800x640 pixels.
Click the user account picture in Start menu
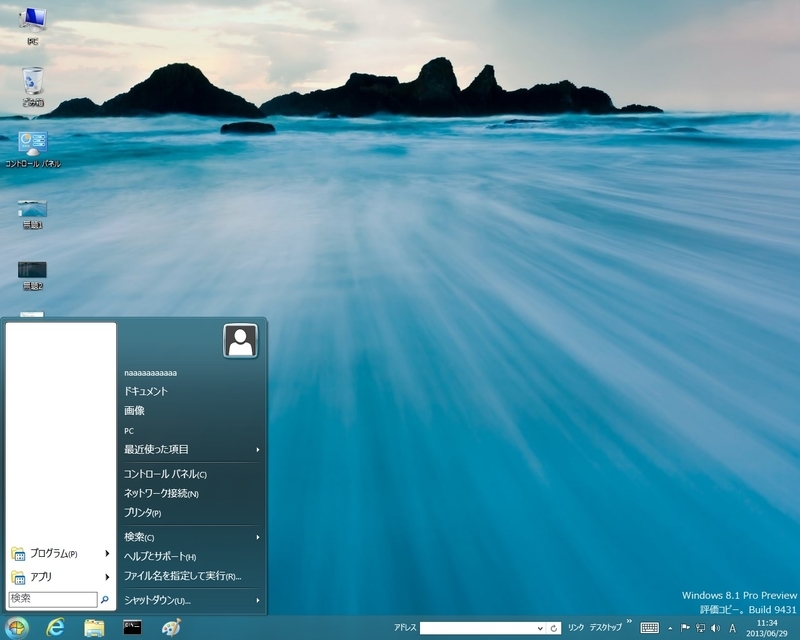(x=240, y=340)
